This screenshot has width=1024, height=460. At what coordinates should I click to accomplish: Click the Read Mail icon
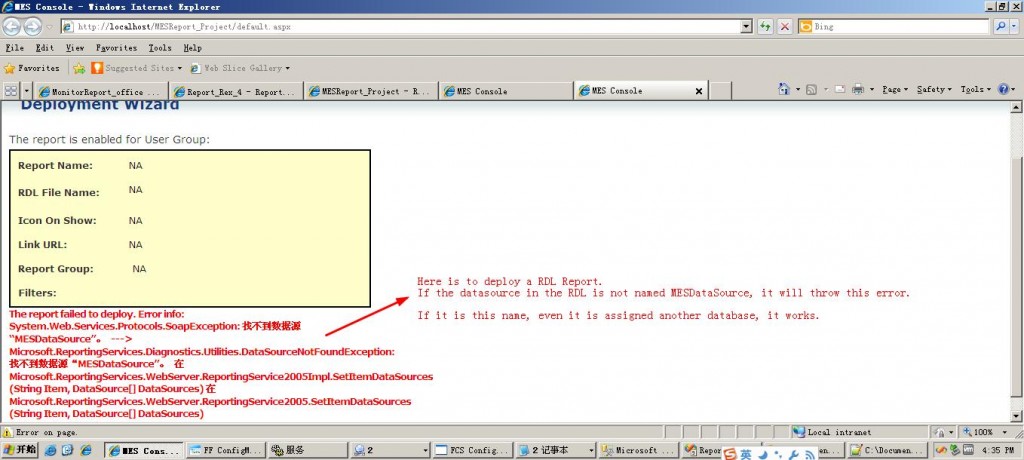(x=840, y=90)
